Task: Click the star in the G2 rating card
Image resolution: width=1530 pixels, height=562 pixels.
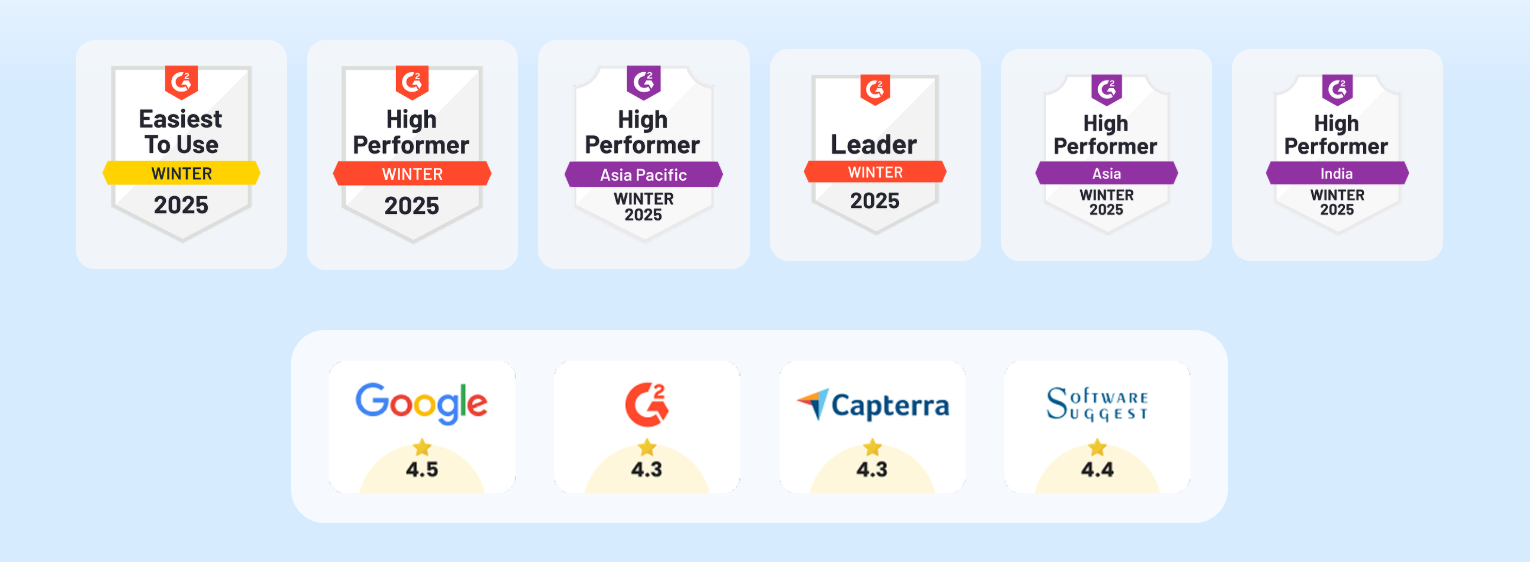Action: (647, 447)
